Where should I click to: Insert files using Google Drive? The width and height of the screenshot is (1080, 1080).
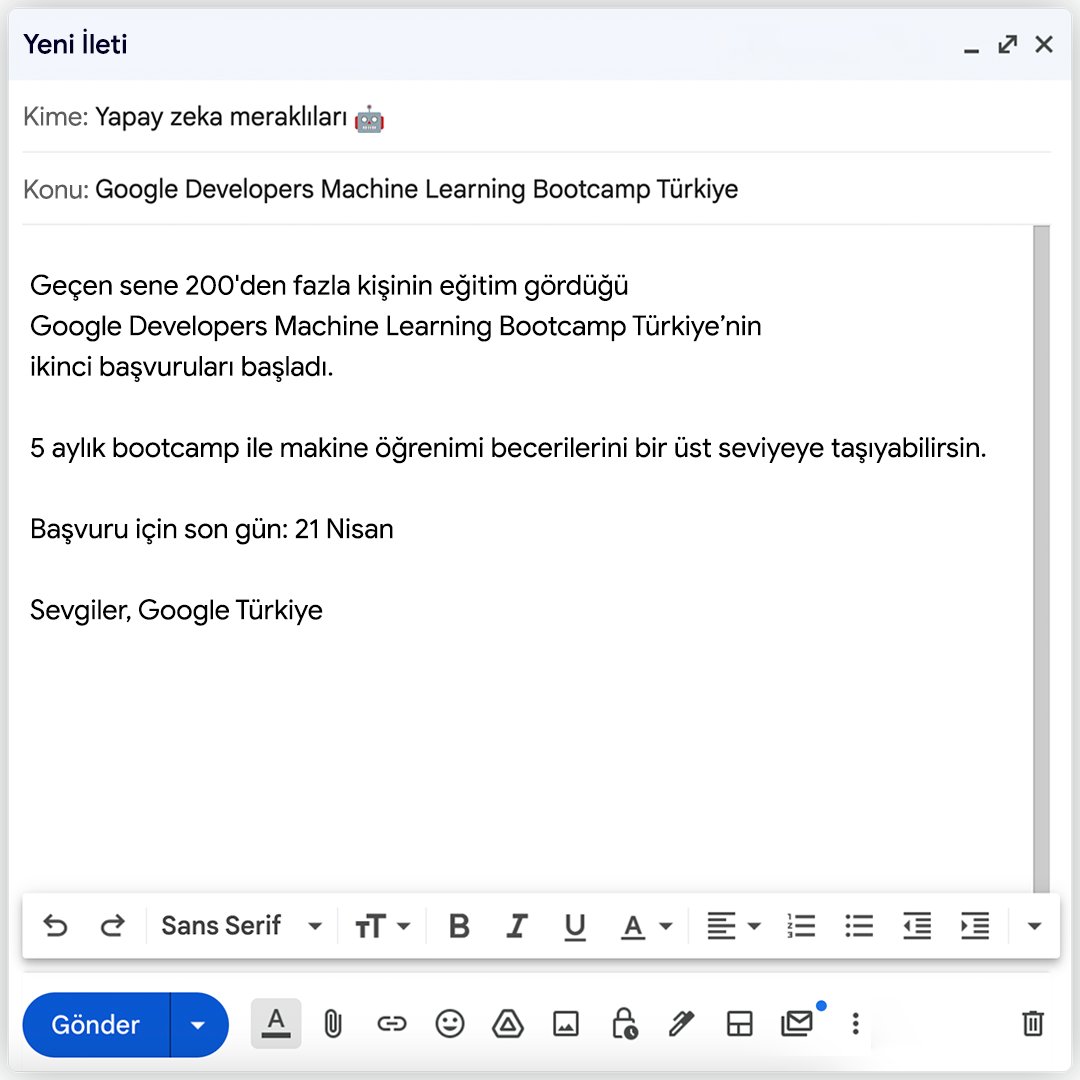click(508, 1024)
